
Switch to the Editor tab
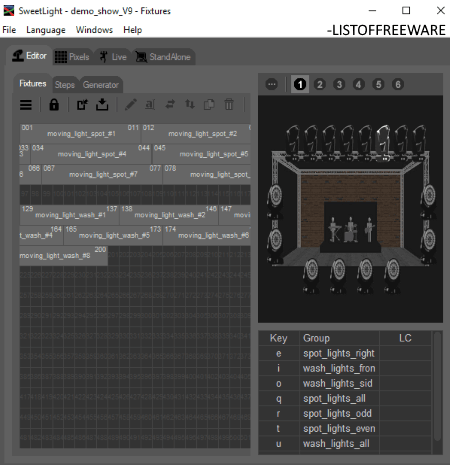pyautogui.click(x=29, y=56)
